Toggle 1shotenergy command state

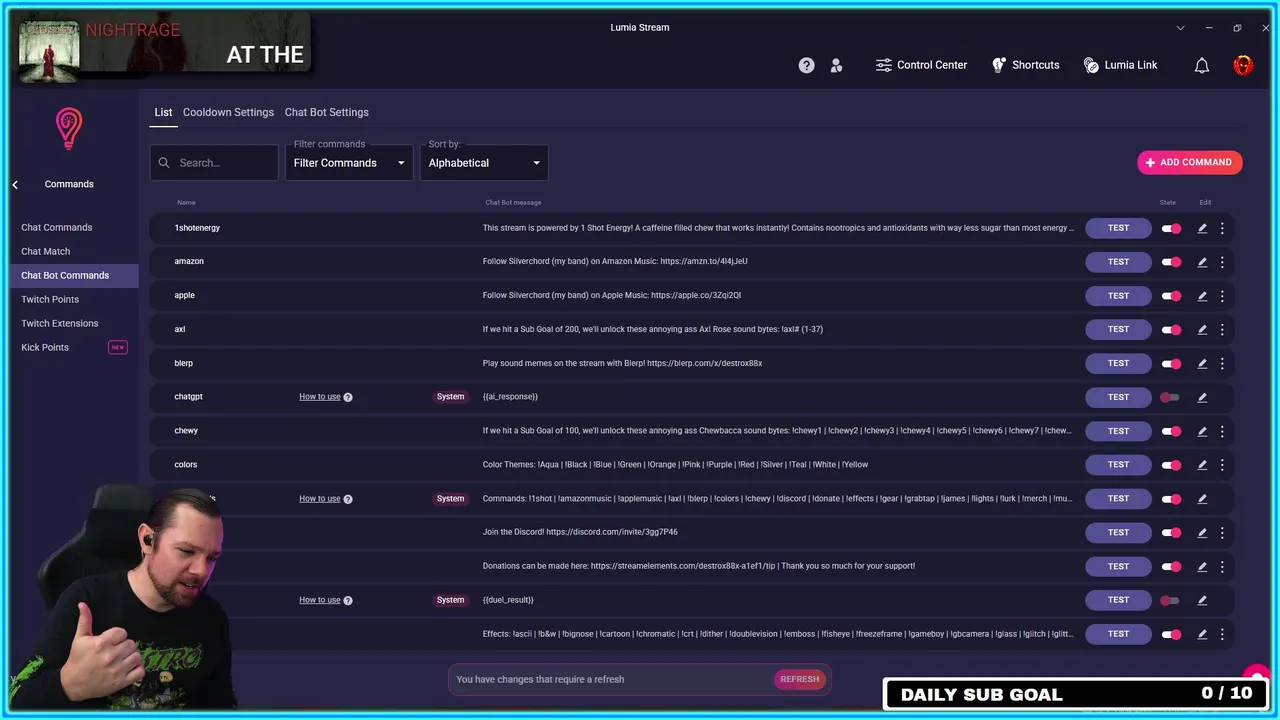1171,228
